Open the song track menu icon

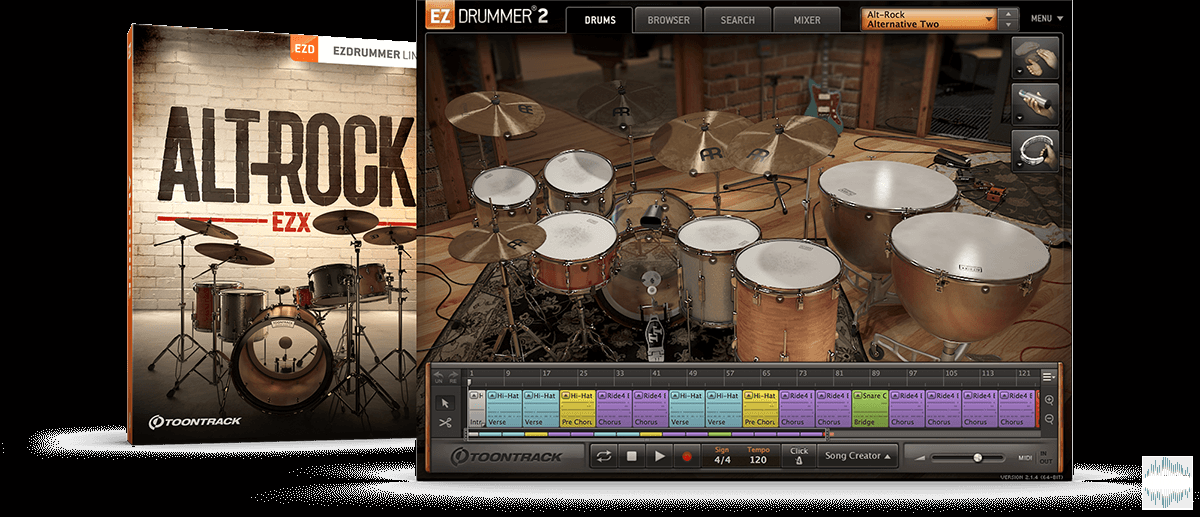point(1048,376)
